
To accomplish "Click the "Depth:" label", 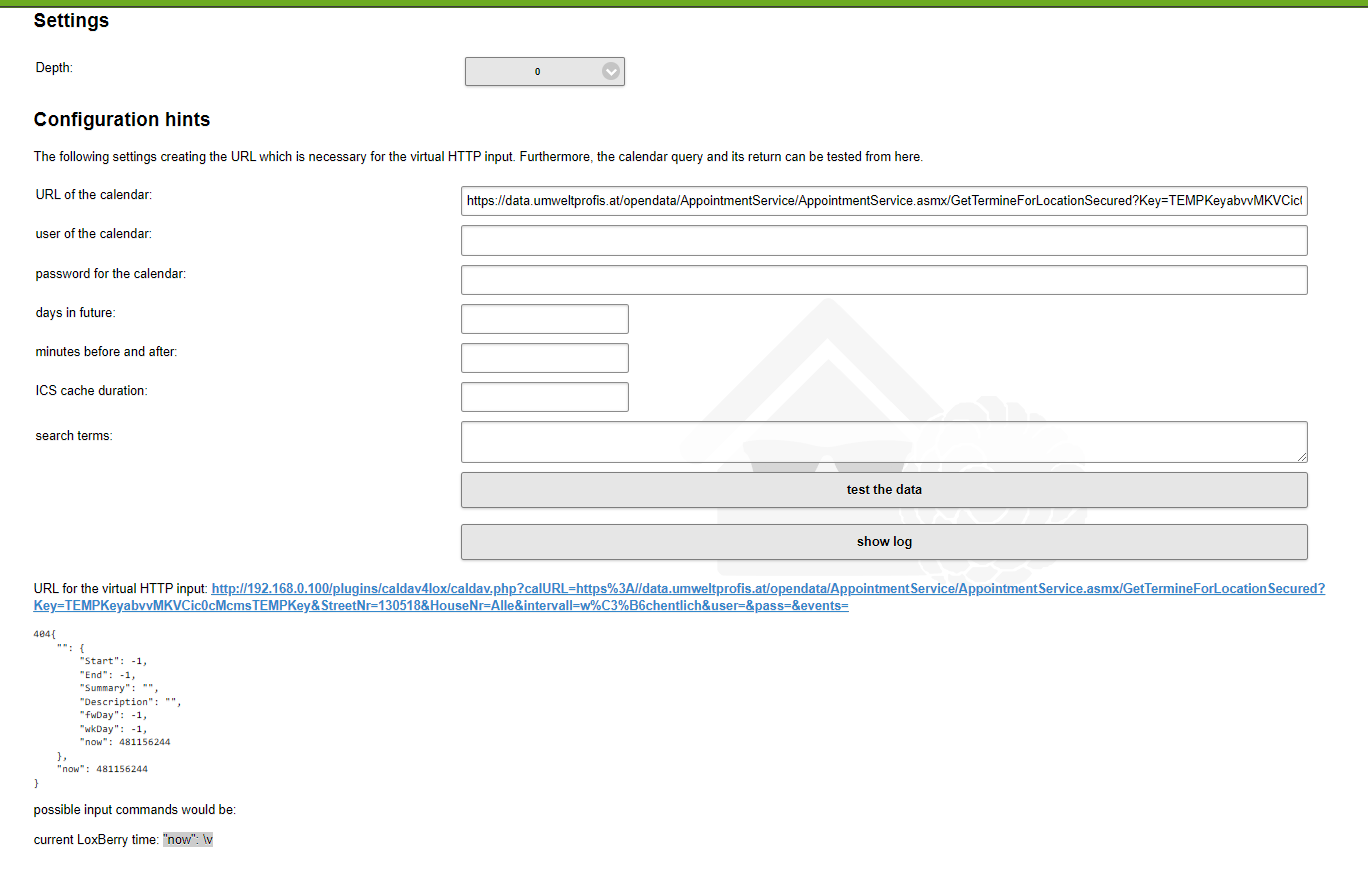I will tap(55, 68).
